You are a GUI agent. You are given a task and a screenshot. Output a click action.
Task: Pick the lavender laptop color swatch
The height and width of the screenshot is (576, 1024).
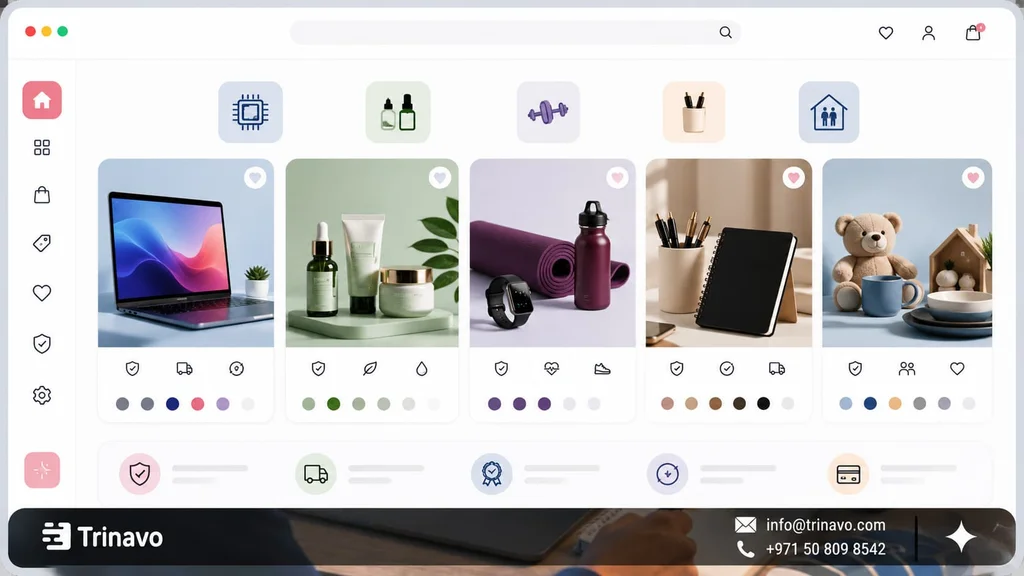pos(223,404)
